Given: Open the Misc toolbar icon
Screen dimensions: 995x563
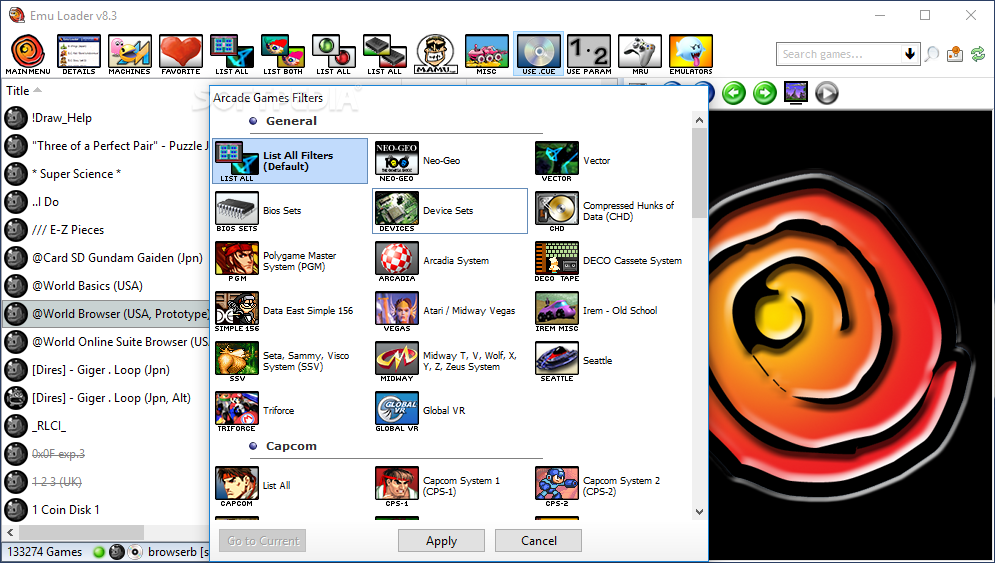Looking at the screenshot, I should pos(487,55).
